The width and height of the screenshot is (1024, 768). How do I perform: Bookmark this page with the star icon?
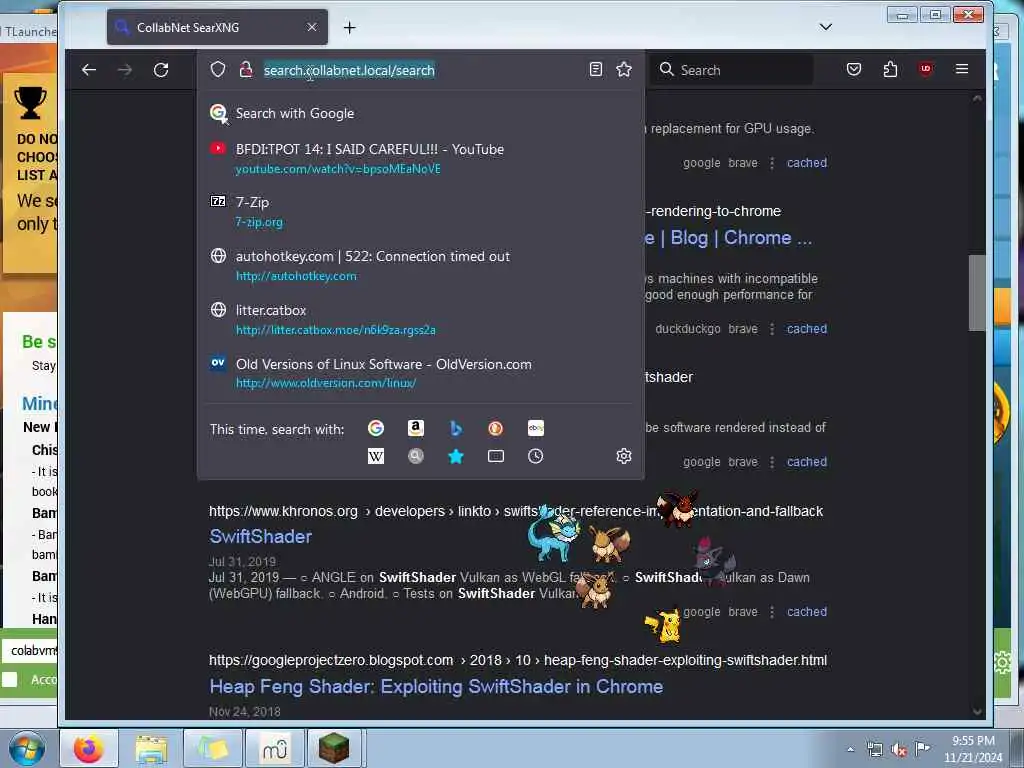624,69
